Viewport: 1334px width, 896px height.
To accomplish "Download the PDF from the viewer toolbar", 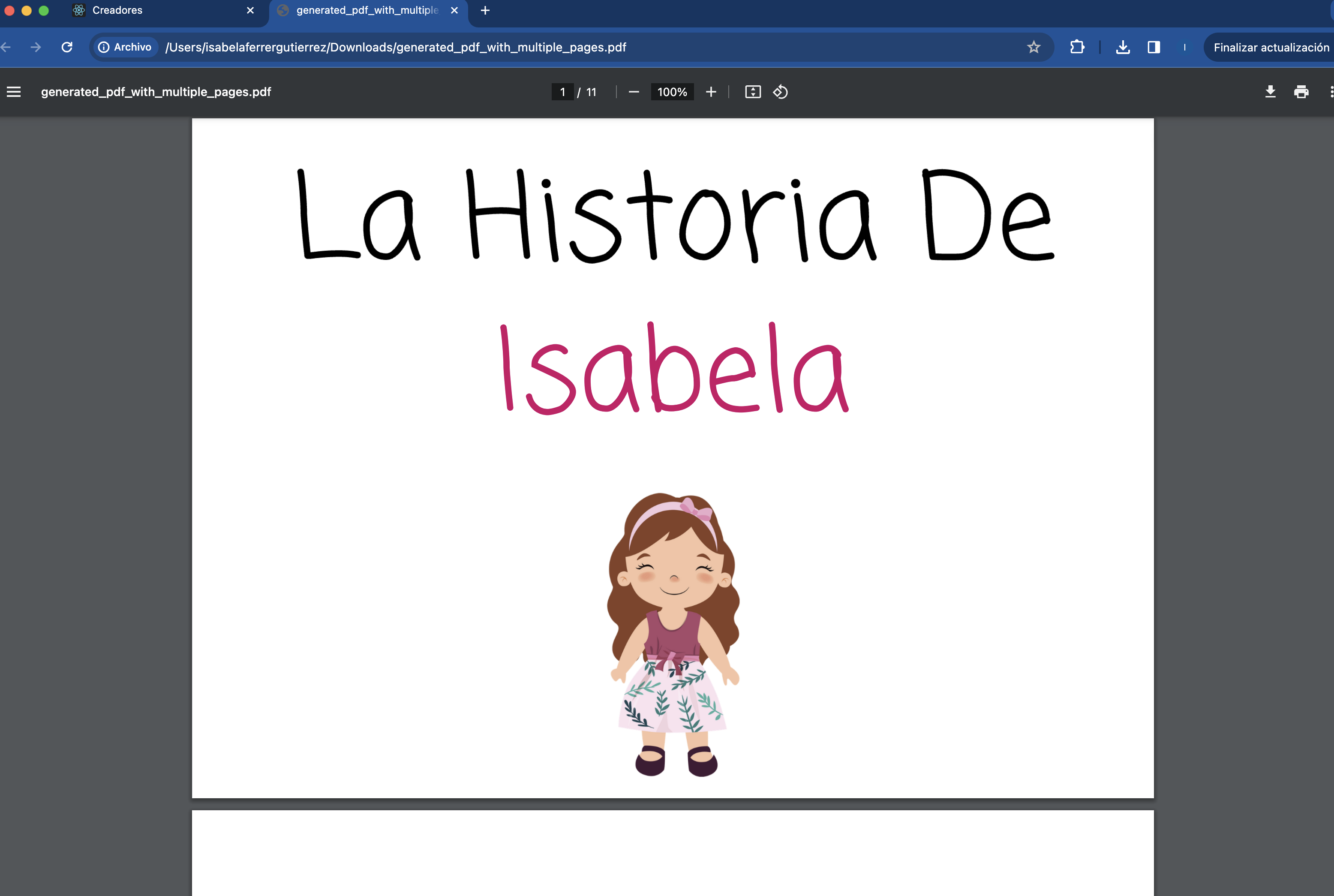I will [1270, 92].
